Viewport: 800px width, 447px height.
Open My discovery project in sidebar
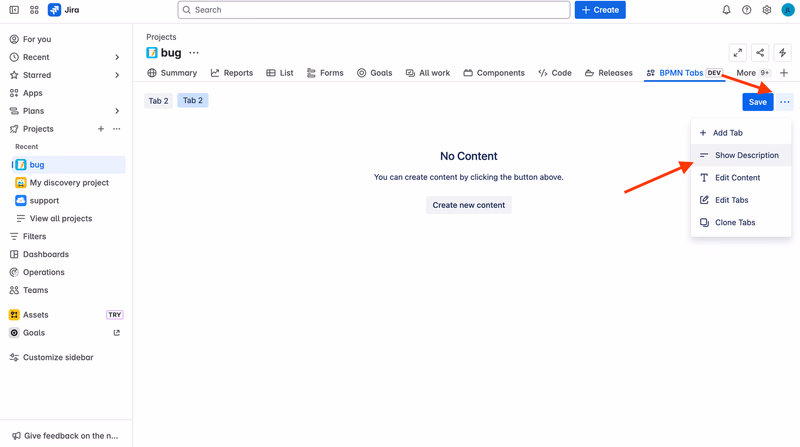point(68,183)
